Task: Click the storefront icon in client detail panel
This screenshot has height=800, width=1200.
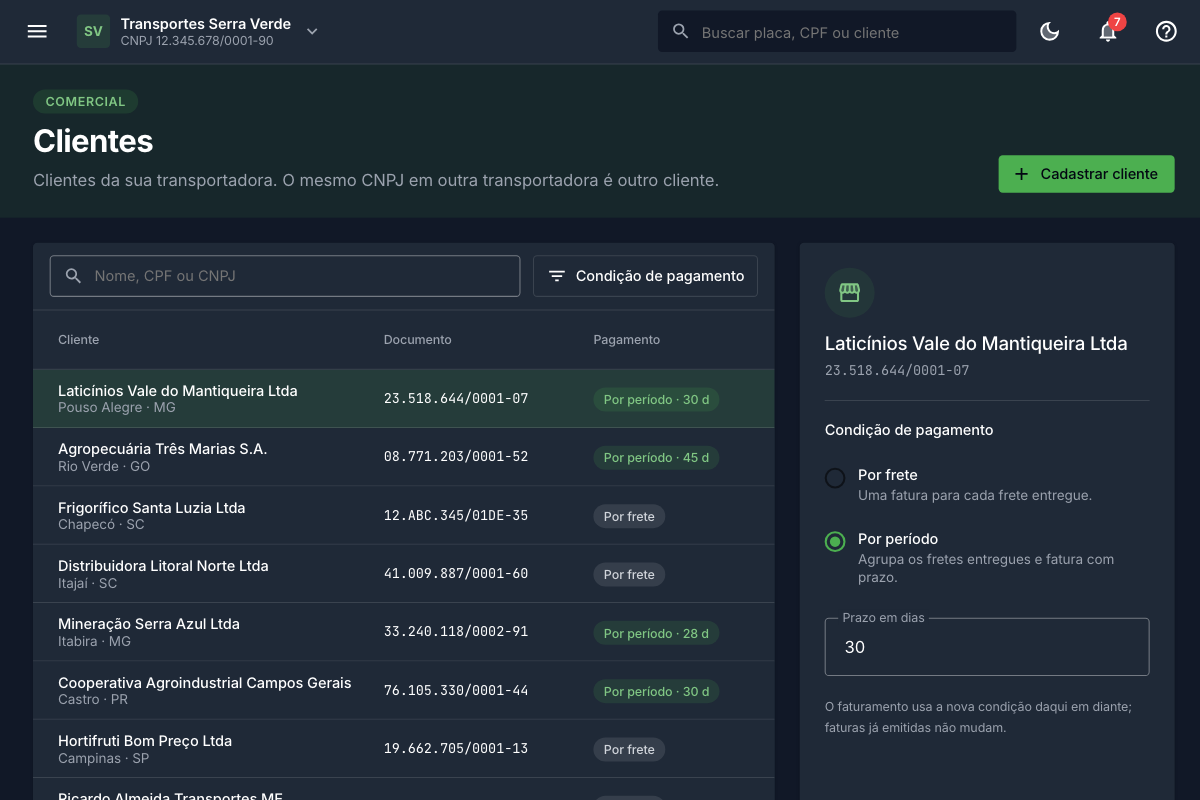Action: tap(849, 292)
